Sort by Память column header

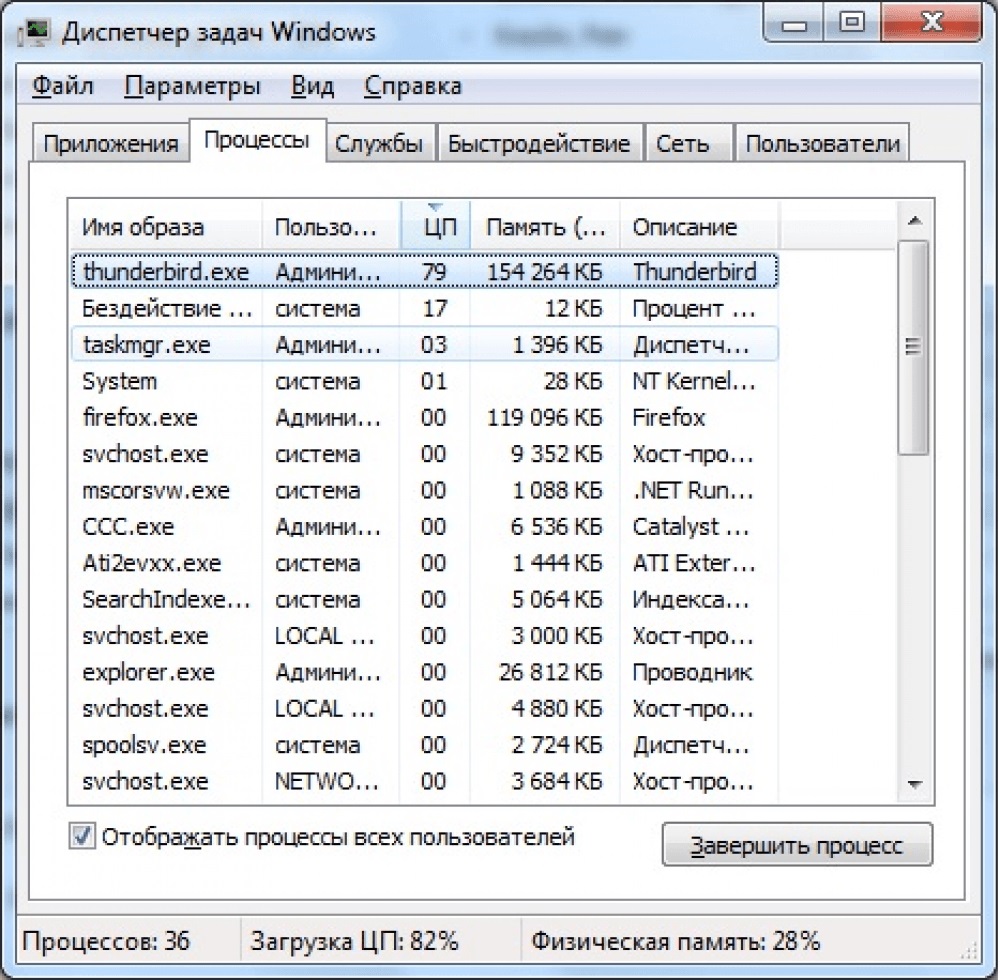click(x=545, y=226)
